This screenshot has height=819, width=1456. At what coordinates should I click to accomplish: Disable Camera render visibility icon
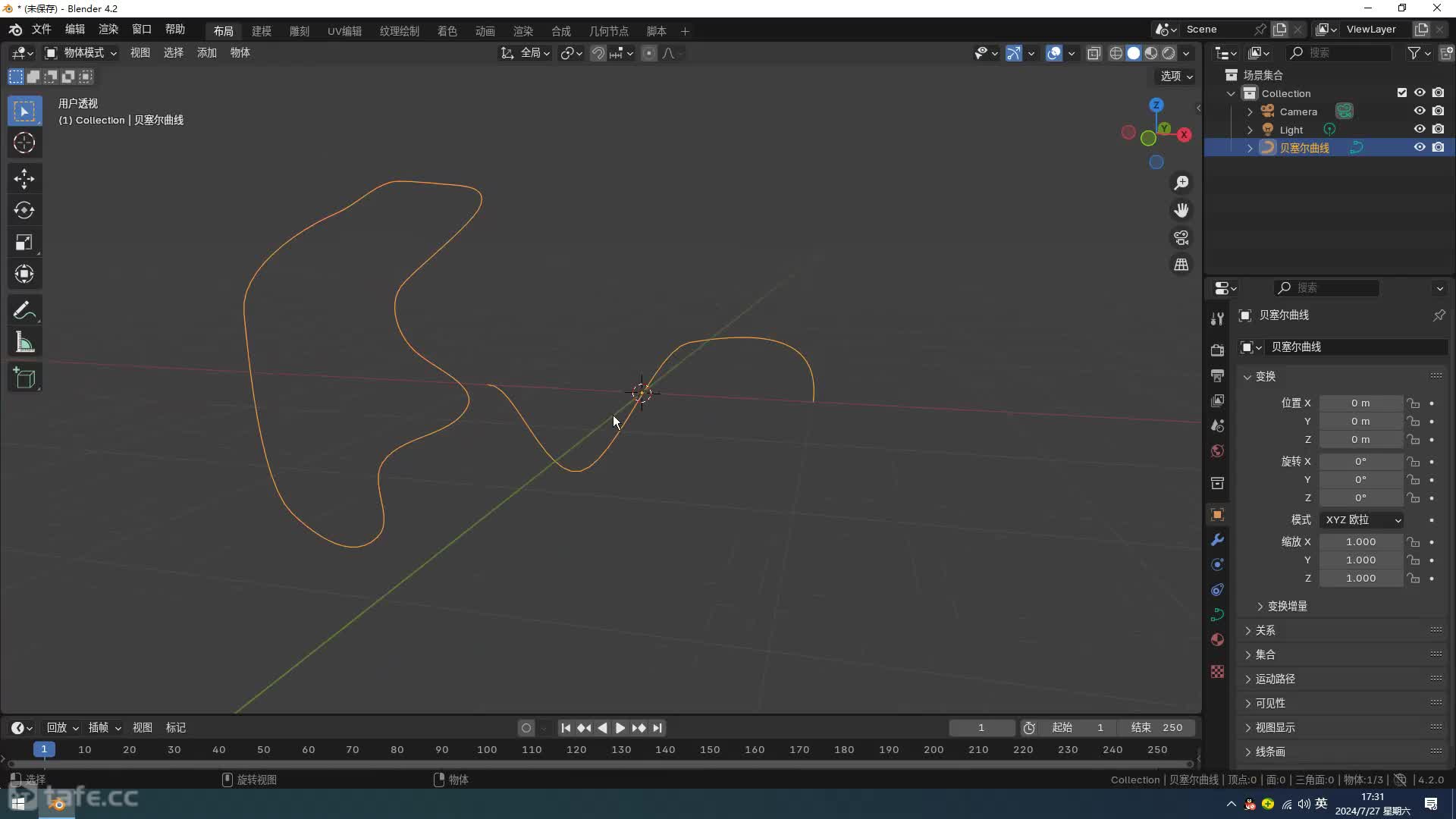pos(1438,111)
